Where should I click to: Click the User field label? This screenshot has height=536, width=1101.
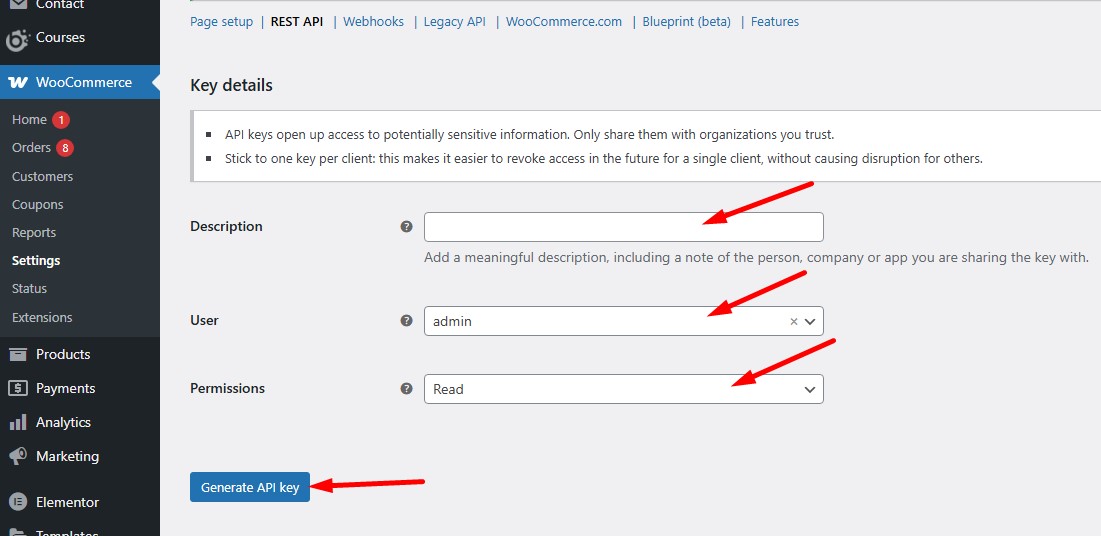pyautogui.click(x=204, y=320)
